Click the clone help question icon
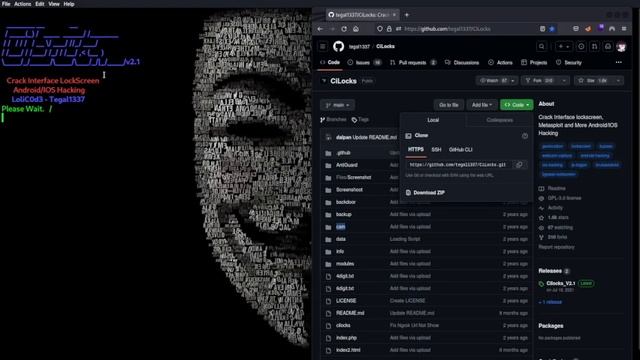 click(525, 136)
